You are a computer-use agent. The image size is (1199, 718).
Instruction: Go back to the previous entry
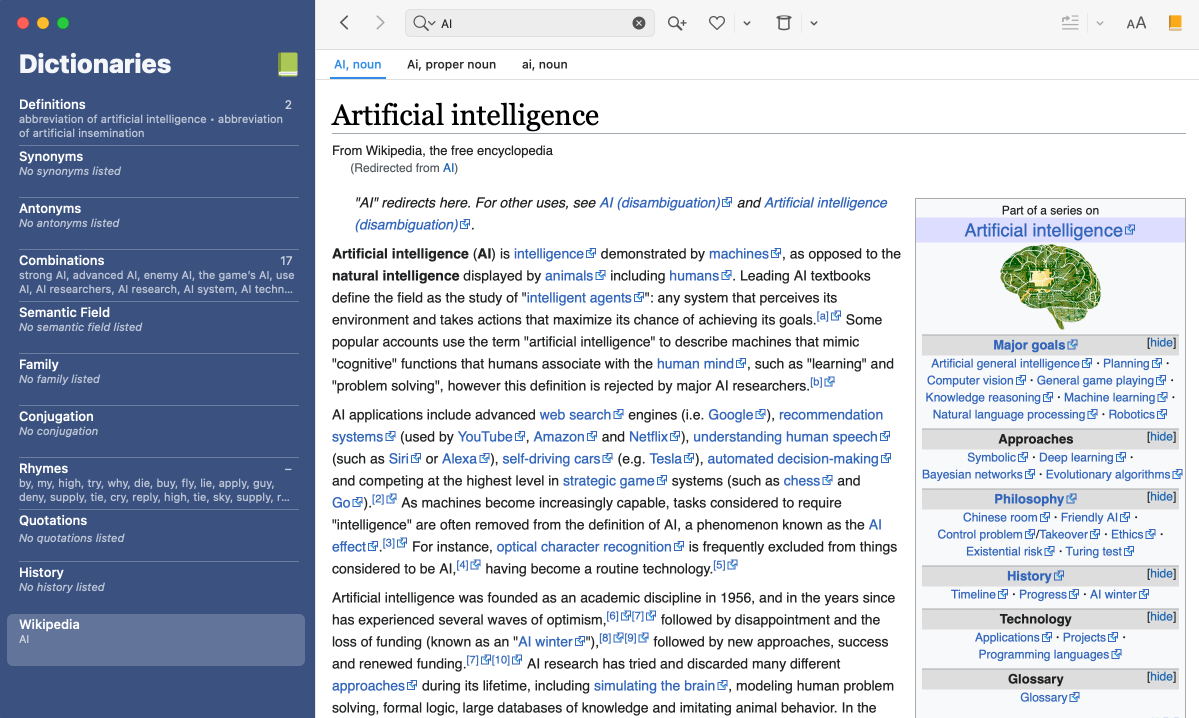[x=344, y=23]
